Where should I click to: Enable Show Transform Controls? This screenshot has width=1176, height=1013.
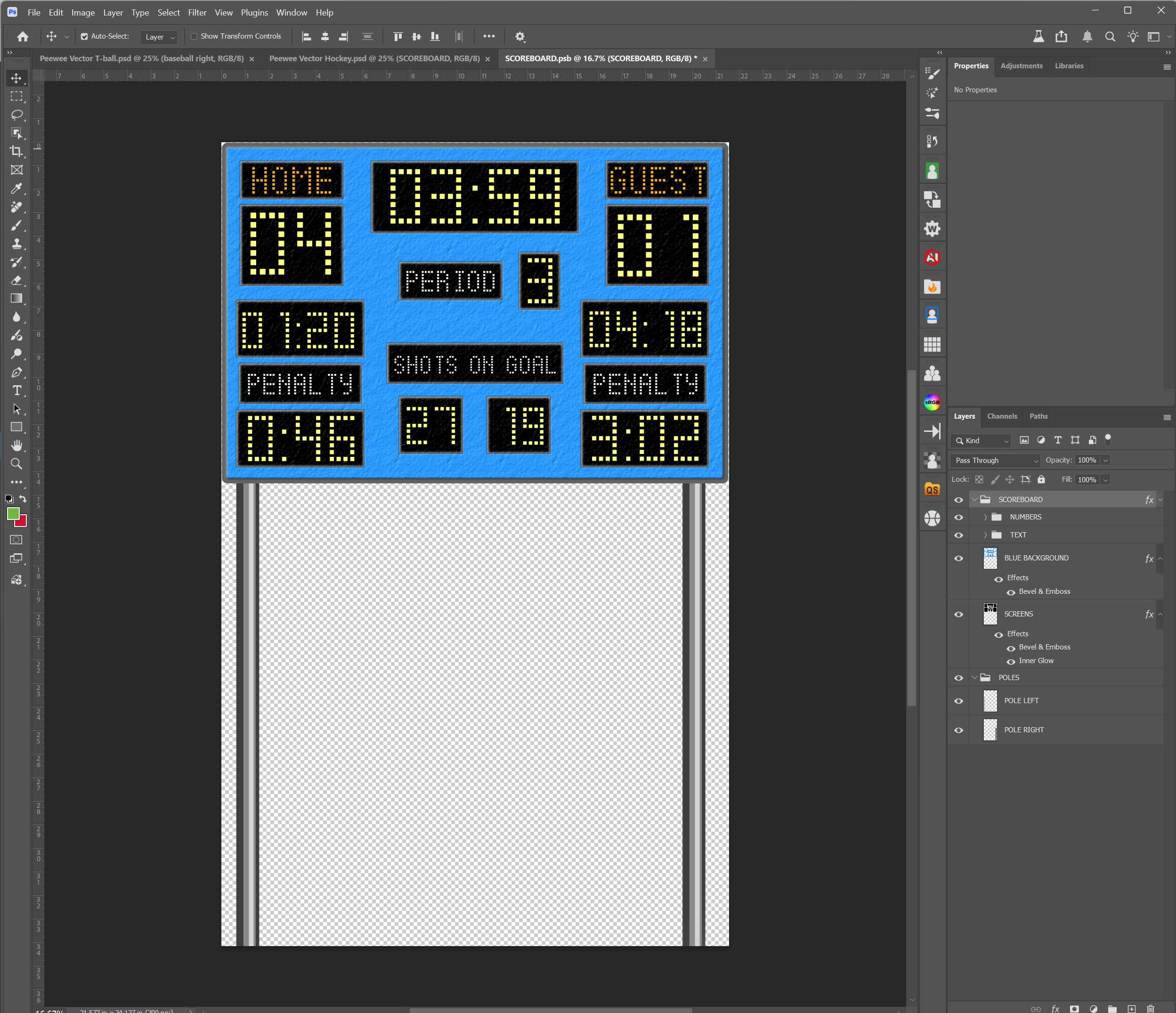[x=194, y=36]
